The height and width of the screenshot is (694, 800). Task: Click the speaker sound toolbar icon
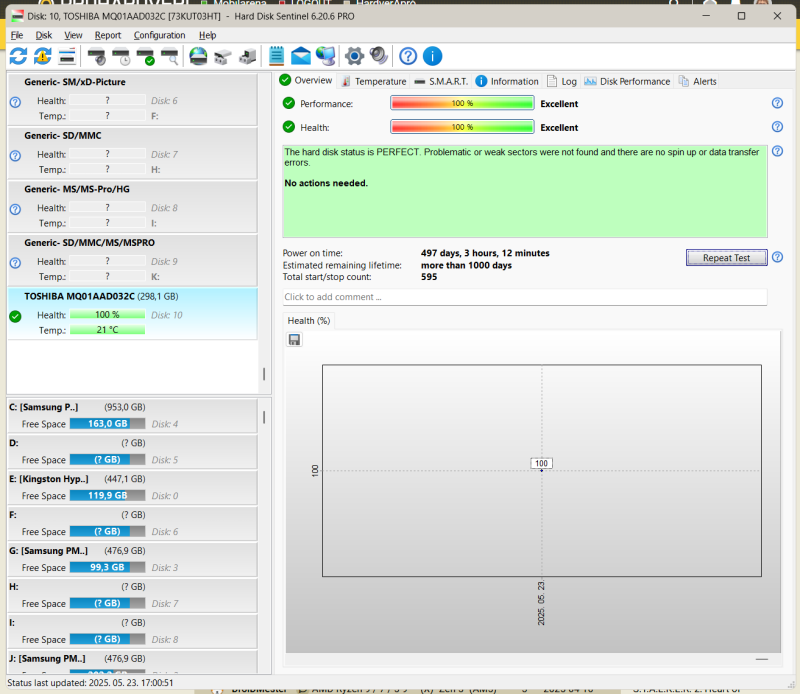point(379,56)
